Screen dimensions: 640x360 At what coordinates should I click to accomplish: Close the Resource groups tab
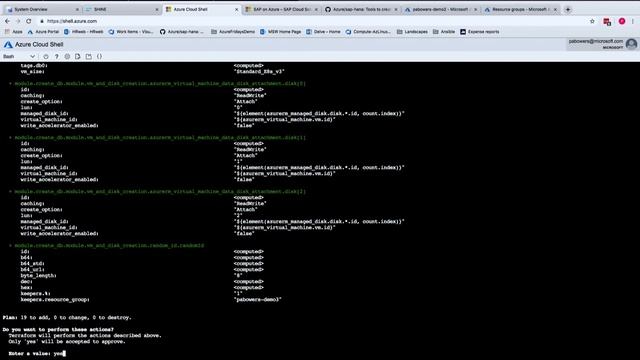point(555,9)
